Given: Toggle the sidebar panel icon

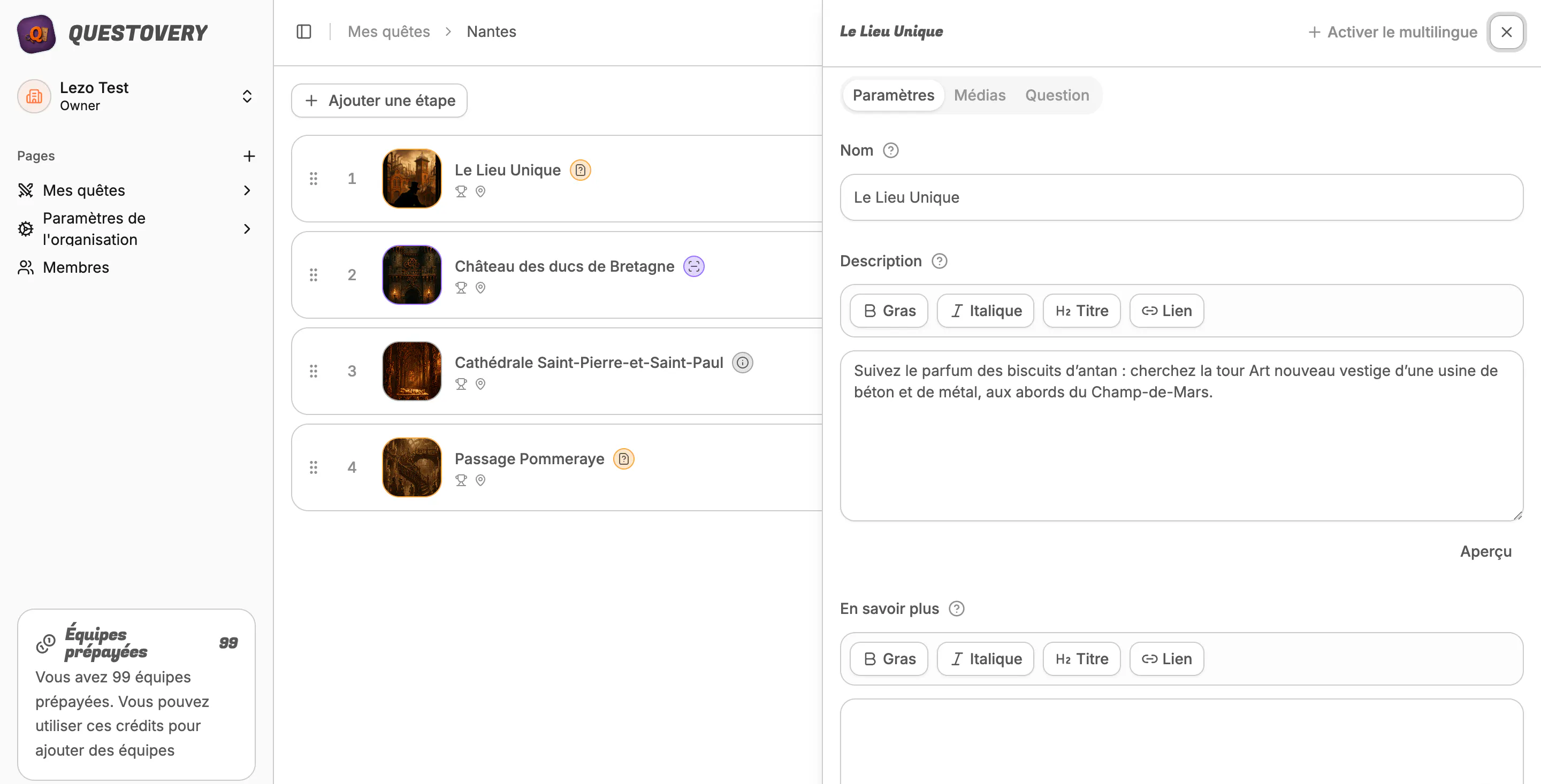Looking at the screenshot, I should coord(304,32).
